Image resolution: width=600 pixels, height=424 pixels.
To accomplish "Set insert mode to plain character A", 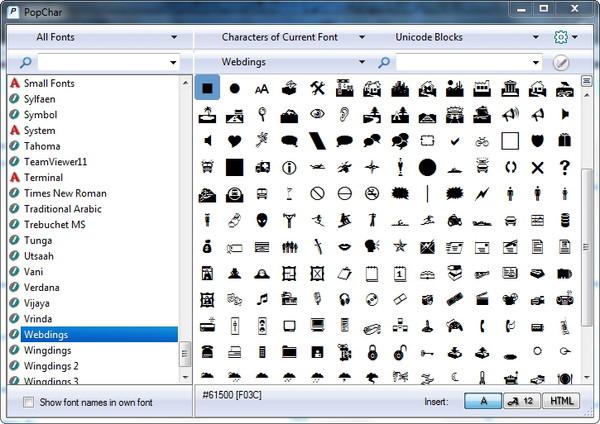I will click(484, 400).
